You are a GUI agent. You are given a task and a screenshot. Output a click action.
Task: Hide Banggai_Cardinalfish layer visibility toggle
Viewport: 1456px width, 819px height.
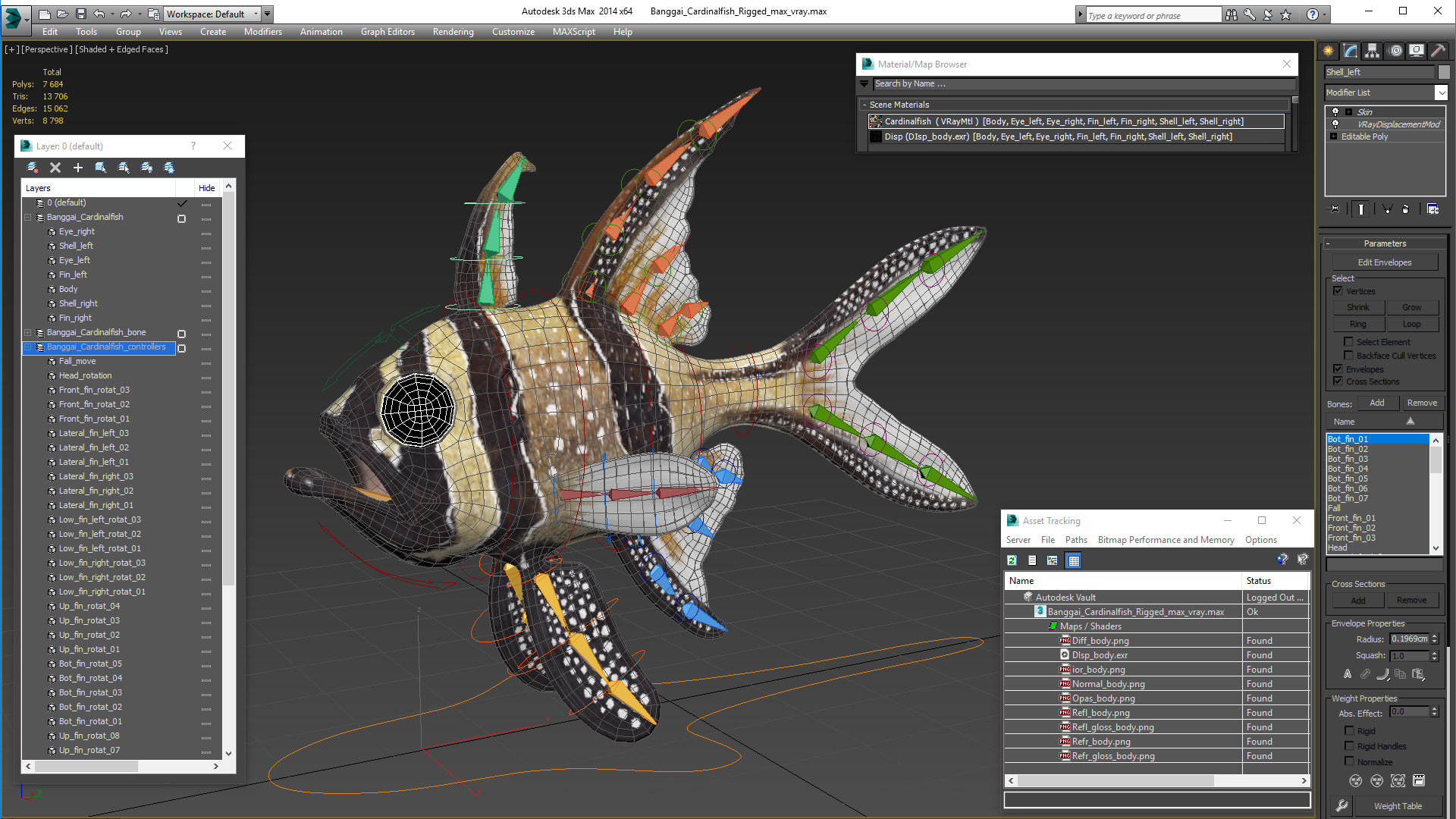(x=181, y=218)
